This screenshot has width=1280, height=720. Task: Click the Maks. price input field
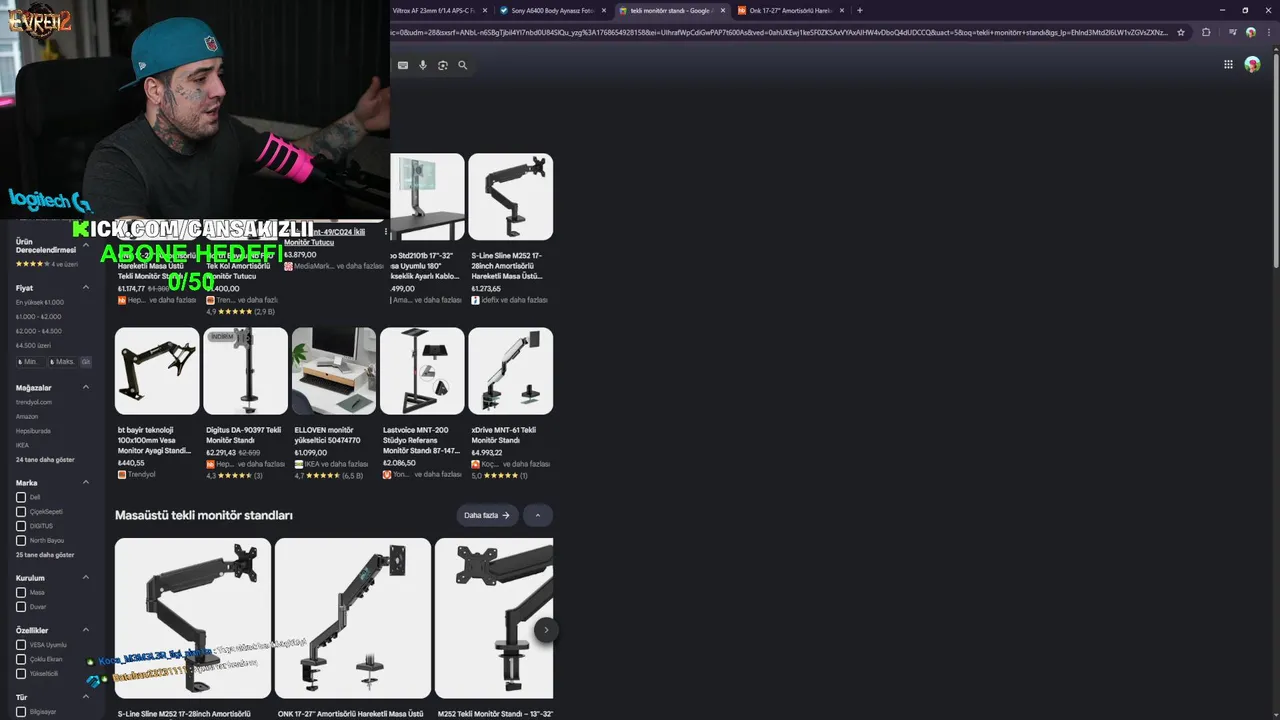[63, 362]
